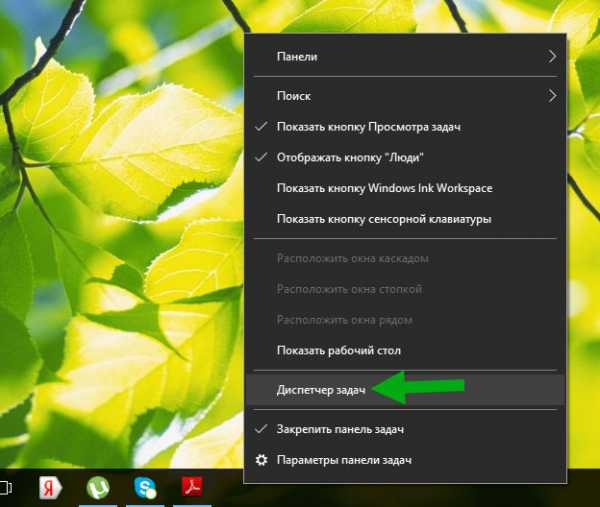Open uTorrent from the taskbar

(x=98, y=488)
